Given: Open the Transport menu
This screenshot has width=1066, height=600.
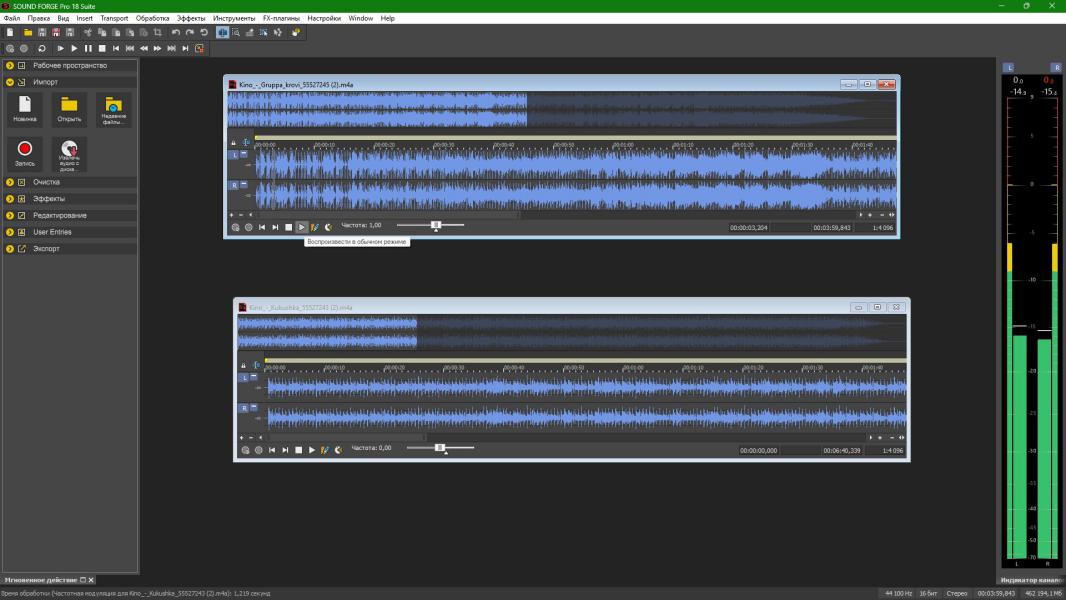Looking at the screenshot, I should pyautogui.click(x=114, y=18).
